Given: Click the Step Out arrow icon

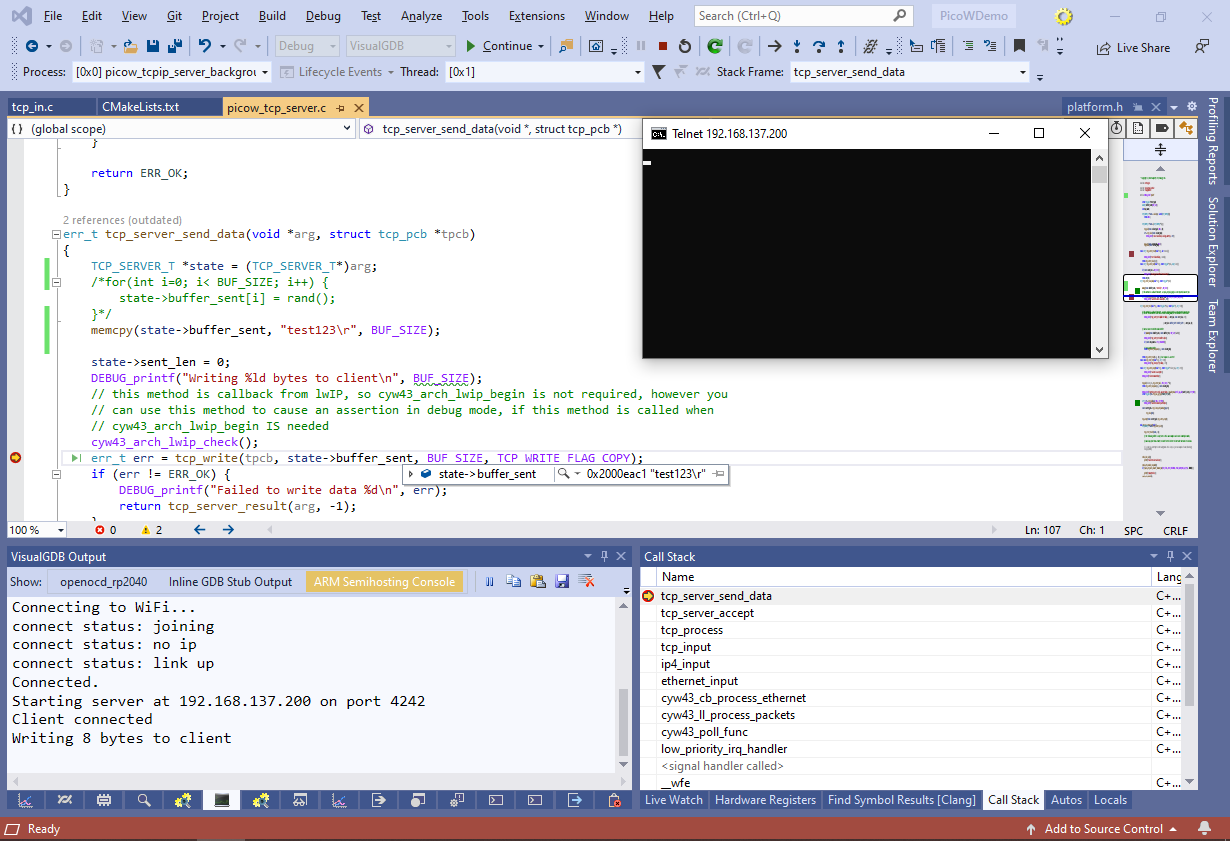Looking at the screenshot, I should (841, 46).
